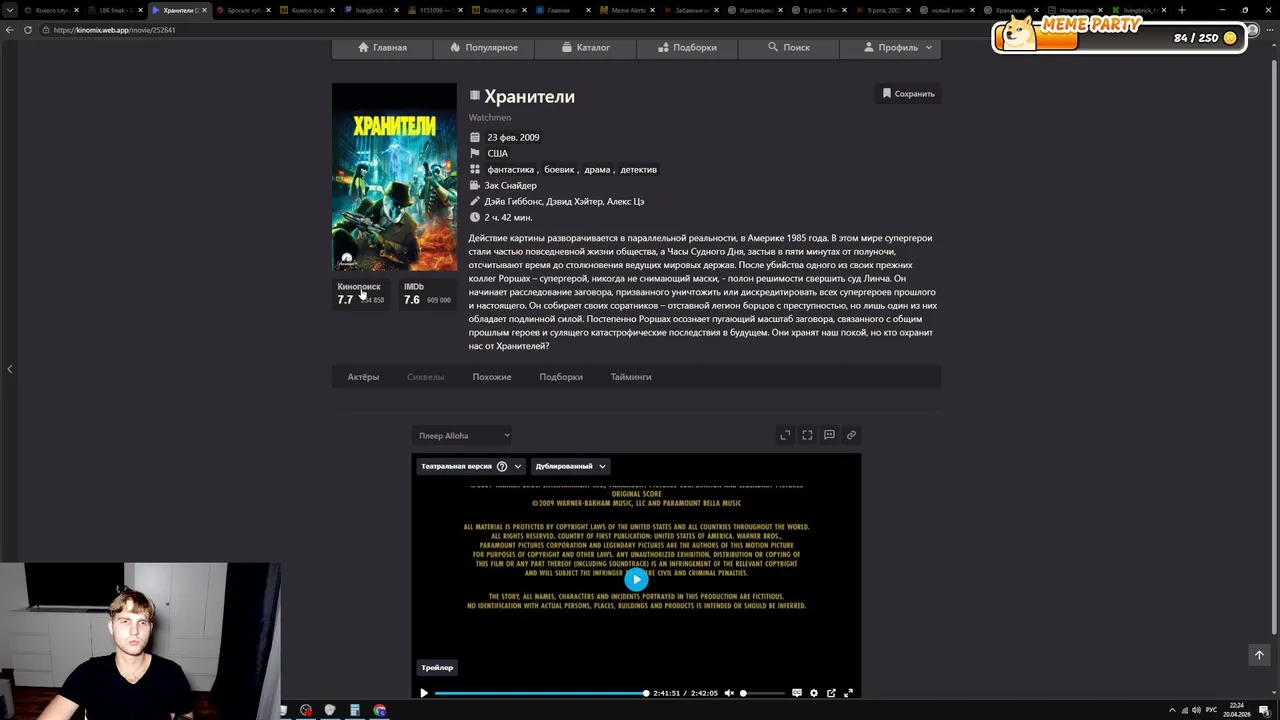Click the Кинопоиск rating 7.7
The height and width of the screenshot is (720, 1280).
(361, 293)
